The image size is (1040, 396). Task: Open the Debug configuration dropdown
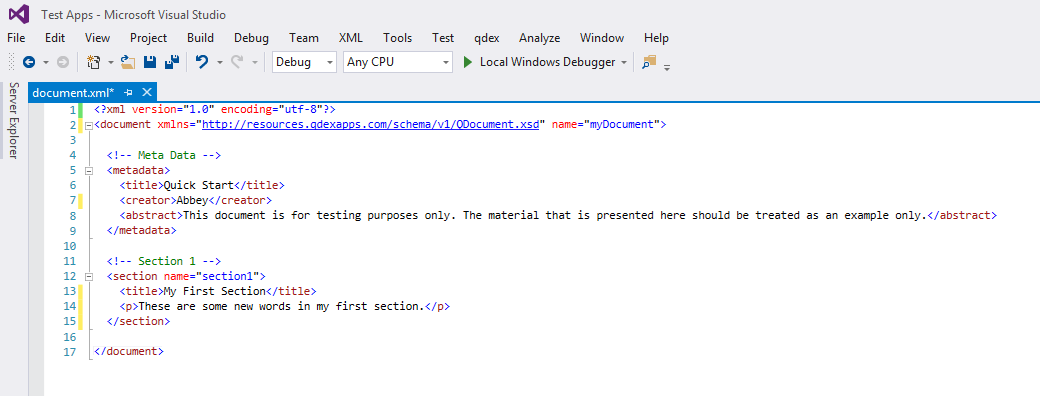(x=304, y=62)
